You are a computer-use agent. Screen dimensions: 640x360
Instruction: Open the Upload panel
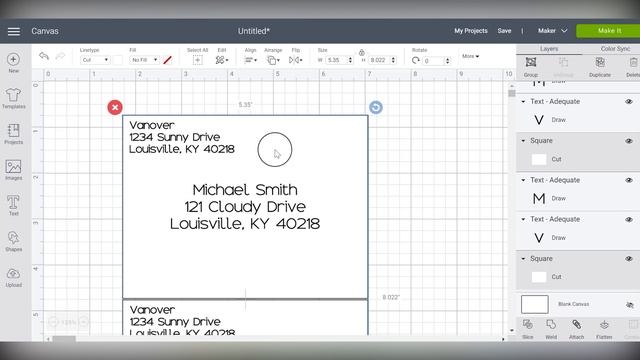coord(13,274)
